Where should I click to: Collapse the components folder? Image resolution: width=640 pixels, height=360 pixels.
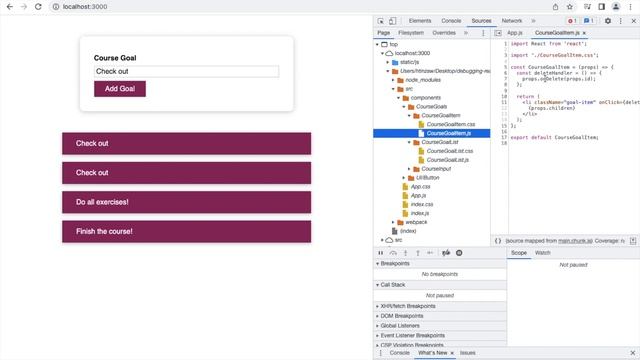coord(398,98)
